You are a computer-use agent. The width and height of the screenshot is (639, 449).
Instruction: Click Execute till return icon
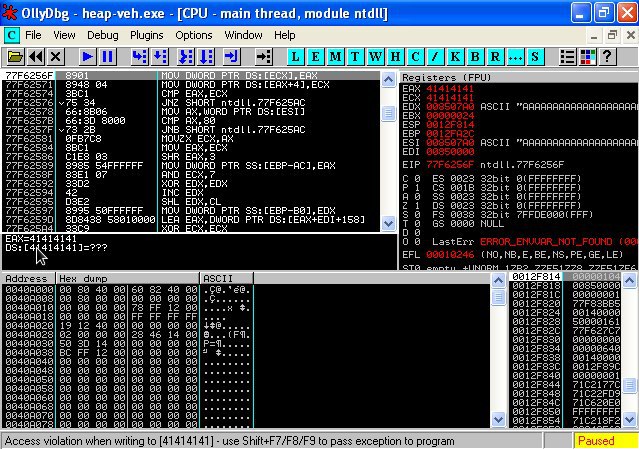[x=231, y=57]
